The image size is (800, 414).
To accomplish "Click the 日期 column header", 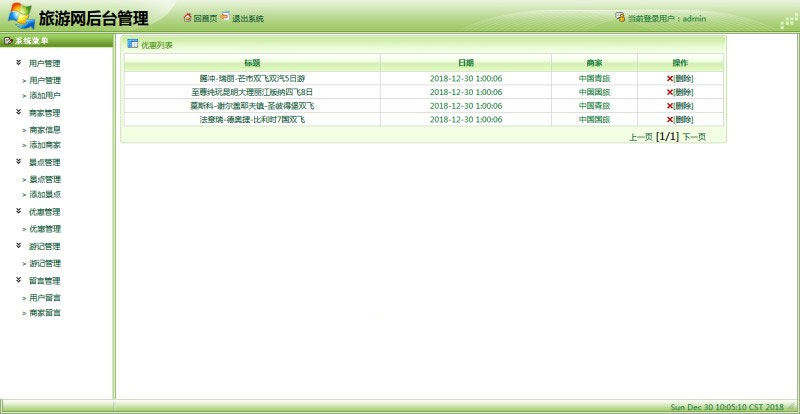I will click(465, 63).
